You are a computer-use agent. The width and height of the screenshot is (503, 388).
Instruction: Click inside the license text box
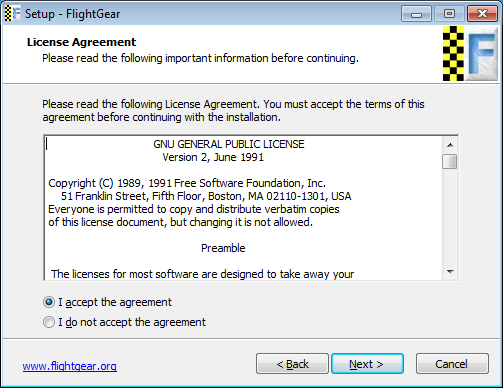243,208
